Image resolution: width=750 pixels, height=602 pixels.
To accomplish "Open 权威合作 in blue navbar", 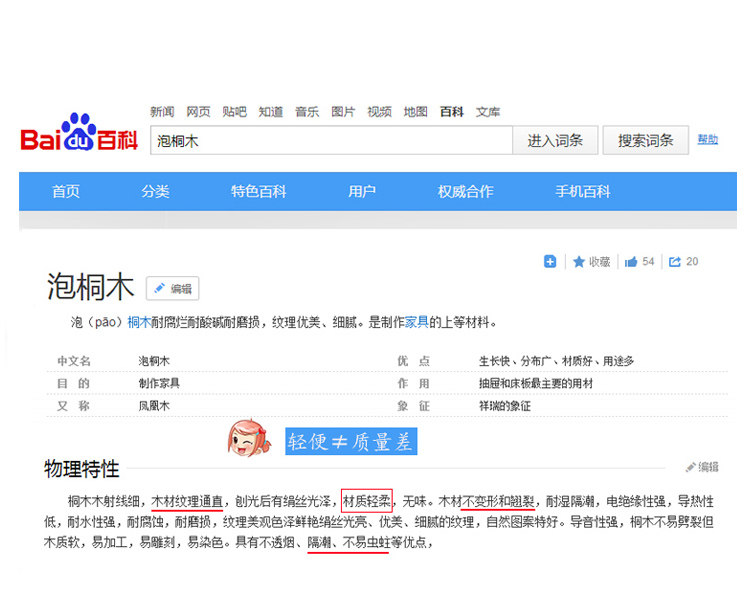I will coord(465,191).
